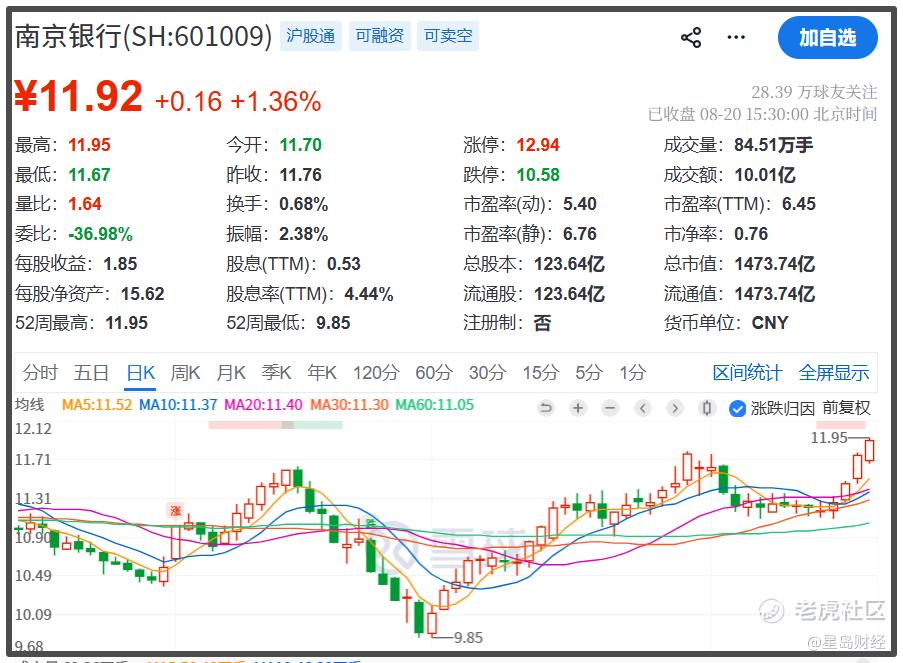903x663 pixels.
Task: Click the MA30:11.30 indicator label
Action: point(349,405)
